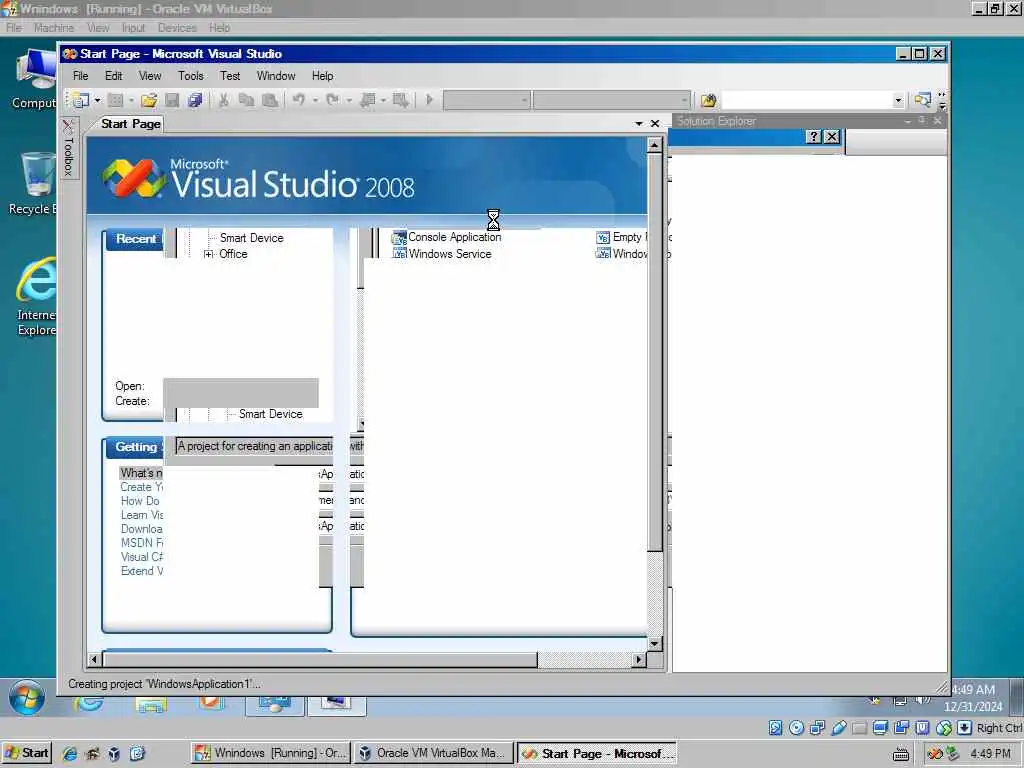
Task: Open the File menu in Visual Studio
Action: (x=80, y=76)
